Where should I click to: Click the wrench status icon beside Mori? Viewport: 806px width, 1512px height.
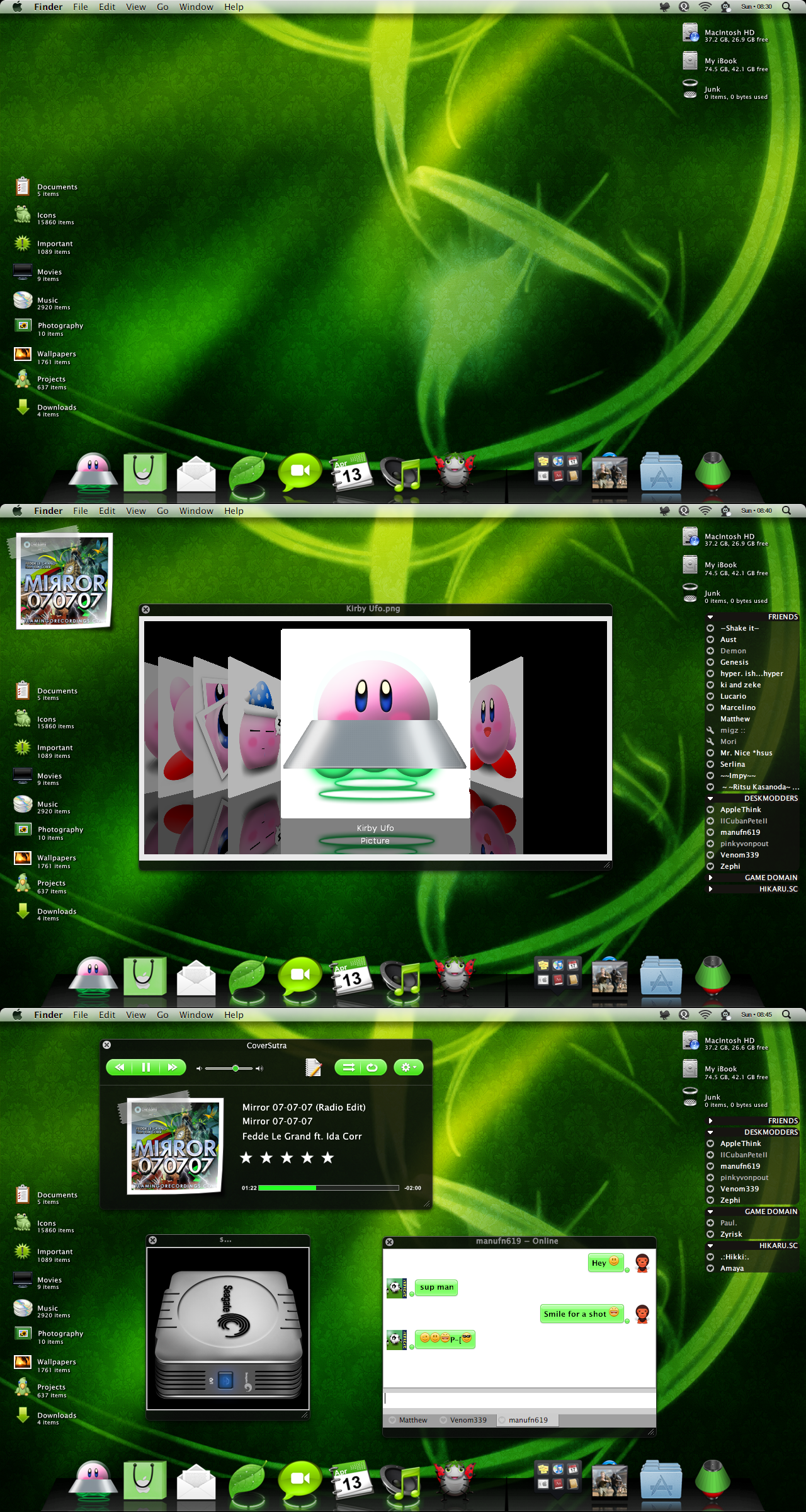coord(710,742)
